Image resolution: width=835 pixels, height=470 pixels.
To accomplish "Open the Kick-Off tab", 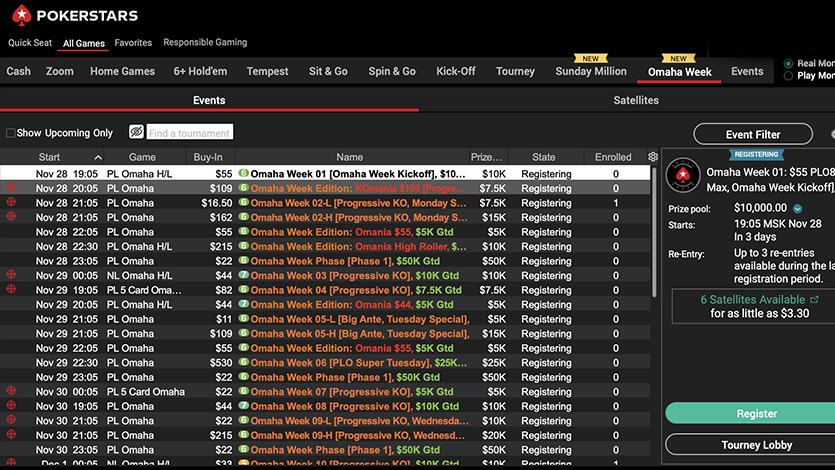I will point(456,71).
